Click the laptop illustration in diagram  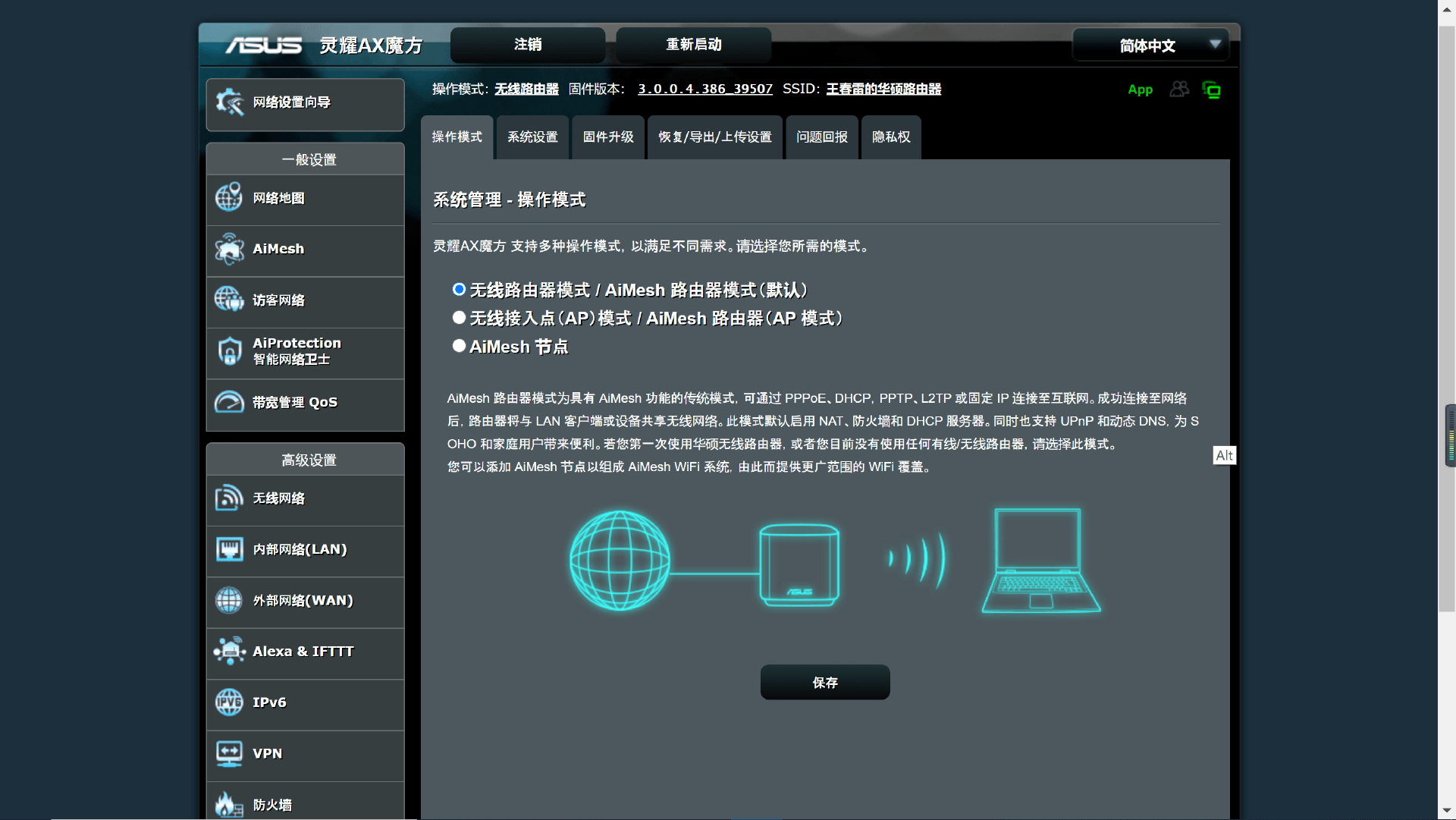pos(1040,561)
